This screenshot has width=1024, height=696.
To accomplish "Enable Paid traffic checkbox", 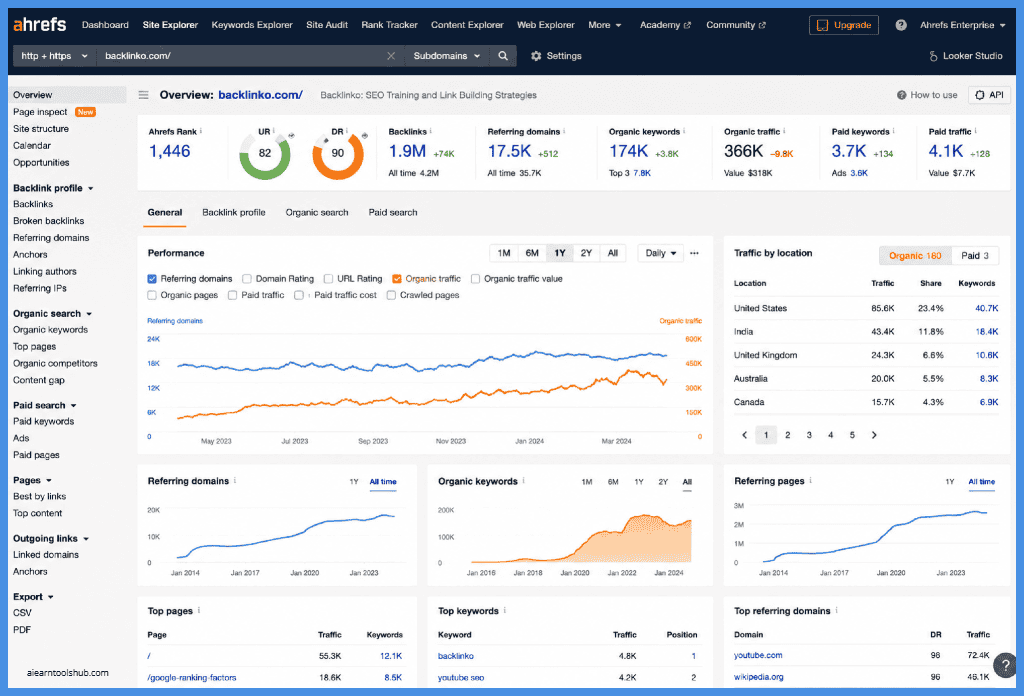I will [x=232, y=295].
